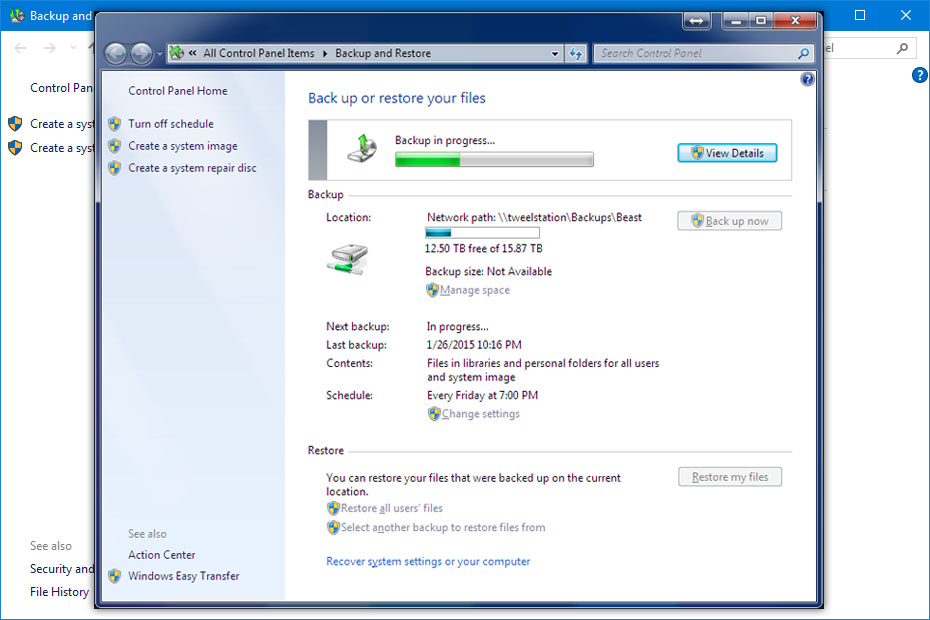Click the Backup and Restore breadcrumb
The height and width of the screenshot is (620, 930).
click(x=383, y=53)
